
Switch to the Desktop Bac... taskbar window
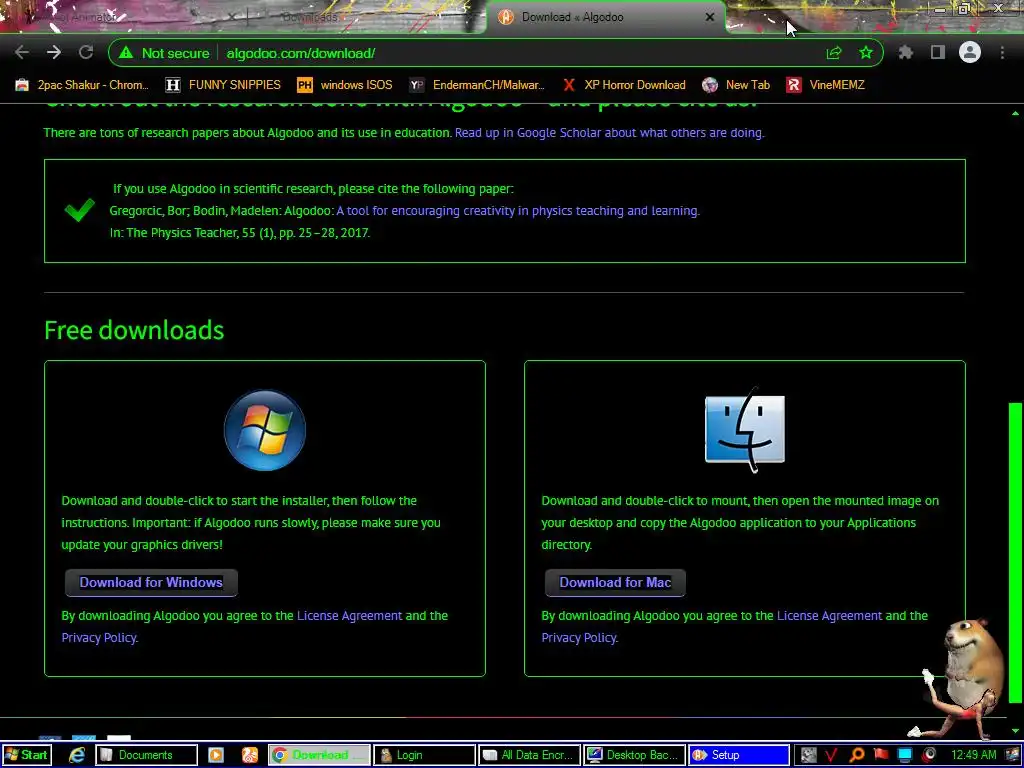[x=634, y=755]
